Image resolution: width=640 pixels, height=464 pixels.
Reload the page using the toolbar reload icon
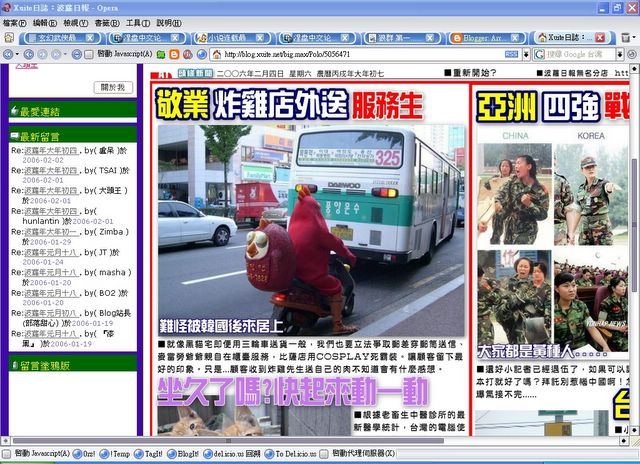coord(76,54)
